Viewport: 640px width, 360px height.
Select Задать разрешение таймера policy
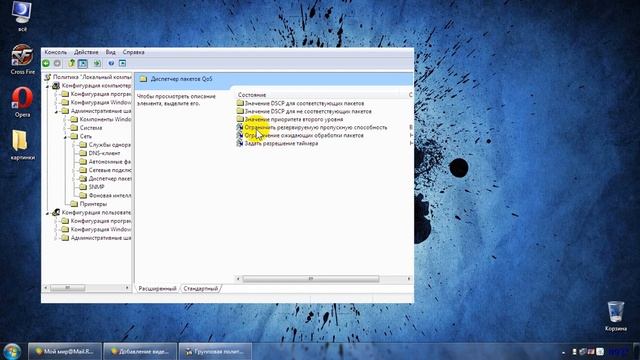281,144
